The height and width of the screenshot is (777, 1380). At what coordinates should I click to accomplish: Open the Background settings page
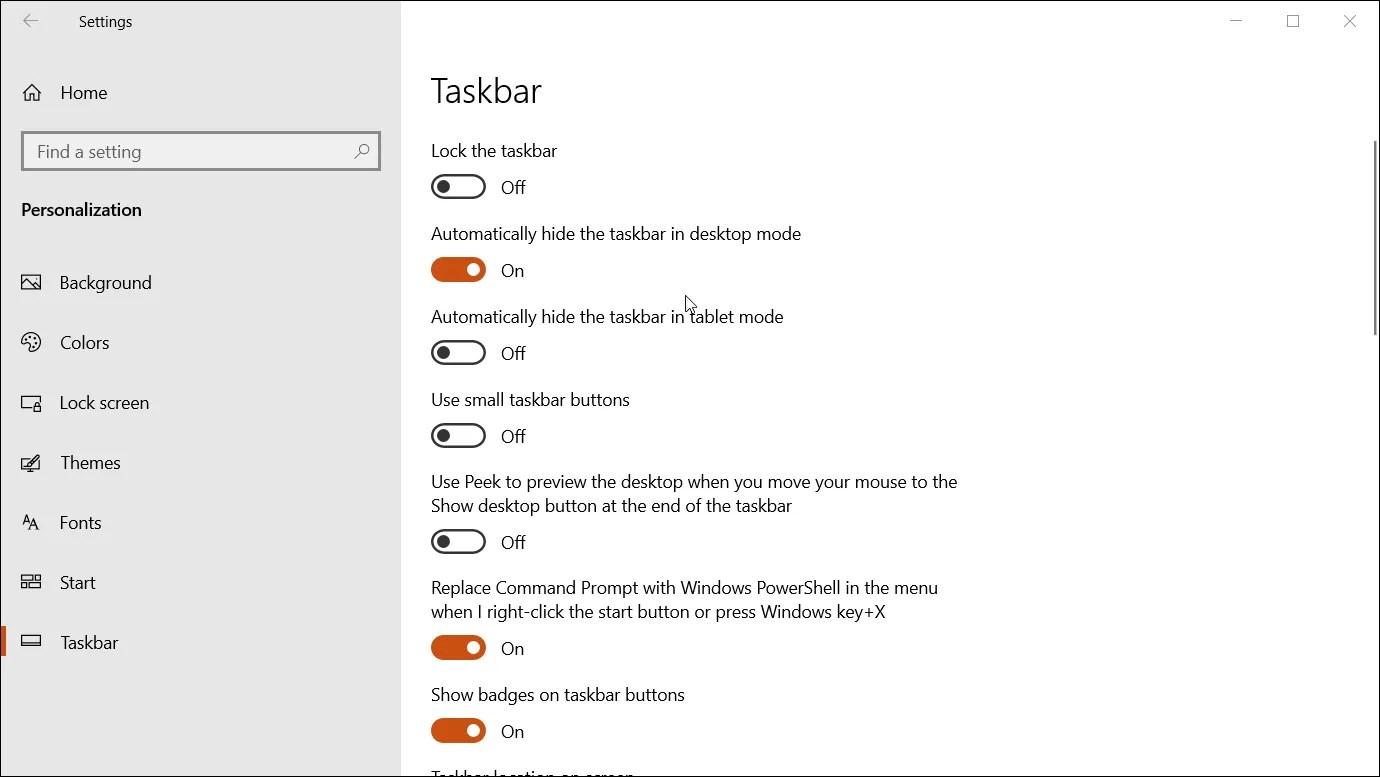[200, 283]
